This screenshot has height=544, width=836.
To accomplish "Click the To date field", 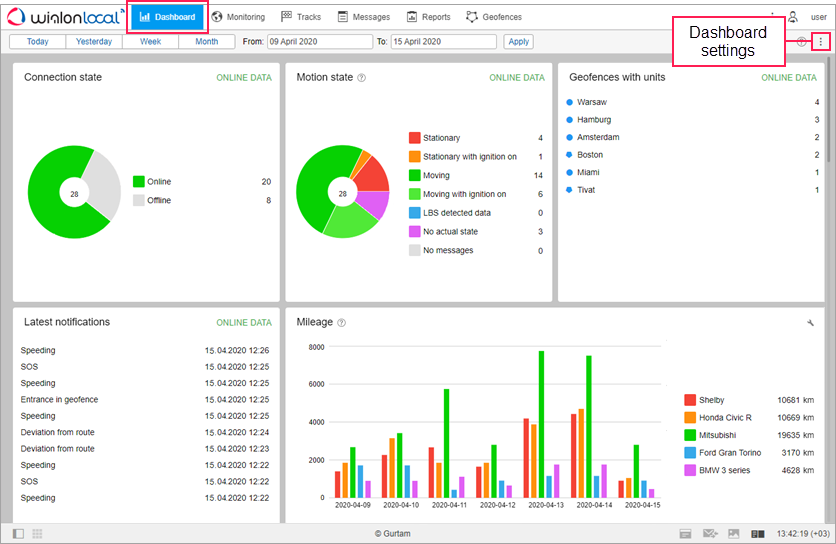I will tap(443, 42).
